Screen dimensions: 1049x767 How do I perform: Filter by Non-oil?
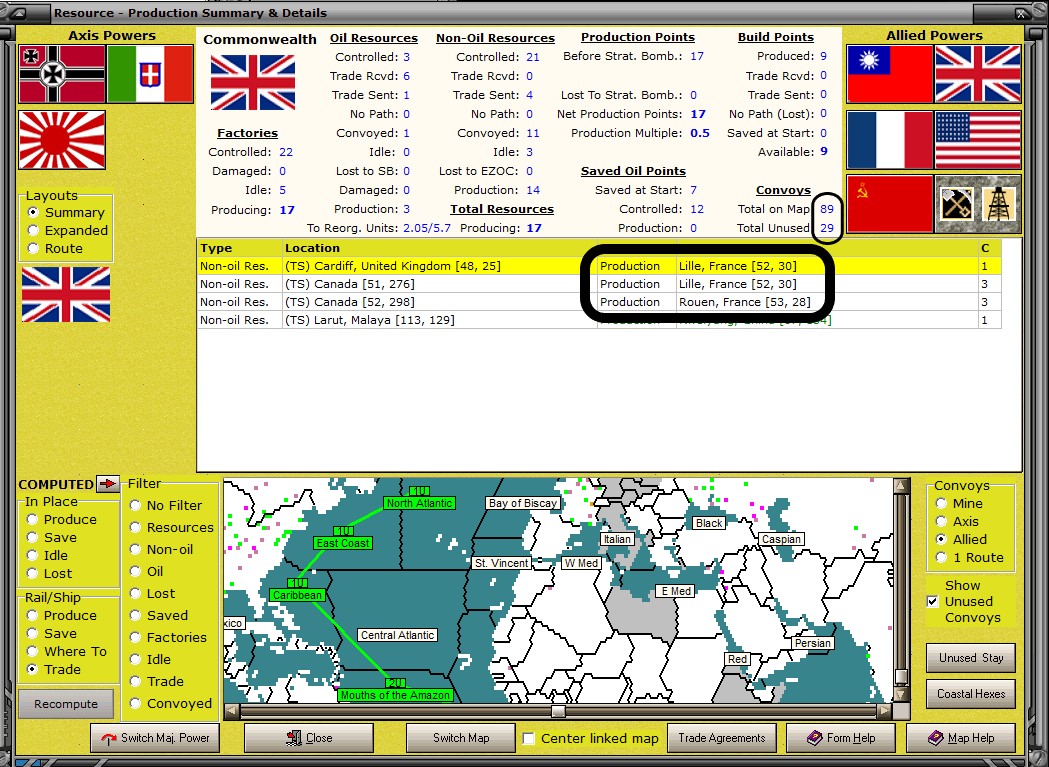pos(161,549)
